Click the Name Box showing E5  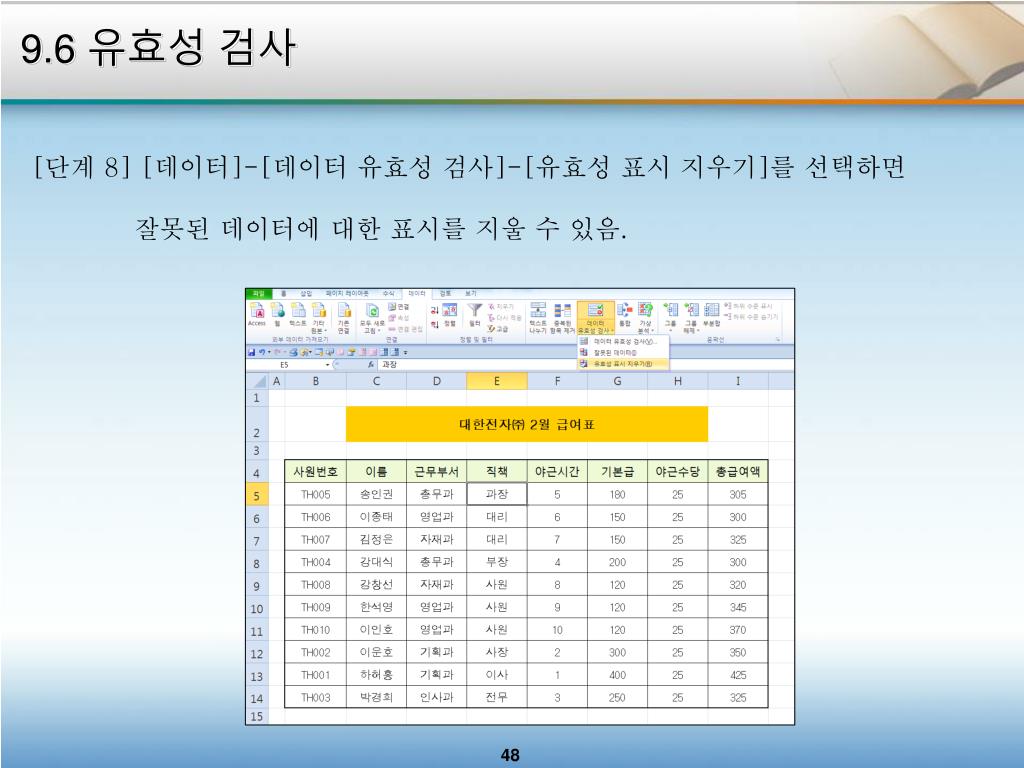click(285, 365)
